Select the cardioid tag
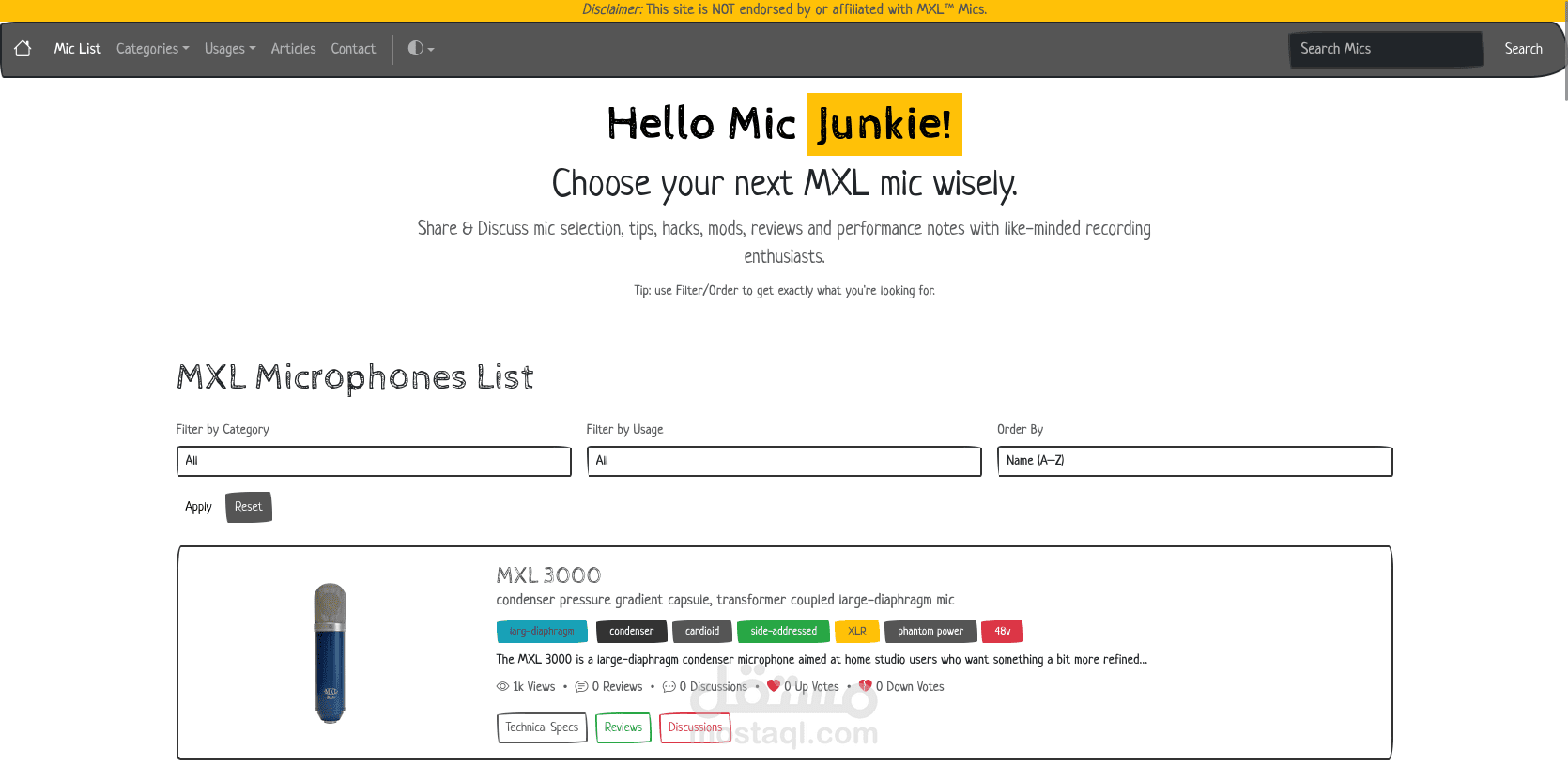This screenshot has height=765, width=1568. pyautogui.click(x=702, y=632)
